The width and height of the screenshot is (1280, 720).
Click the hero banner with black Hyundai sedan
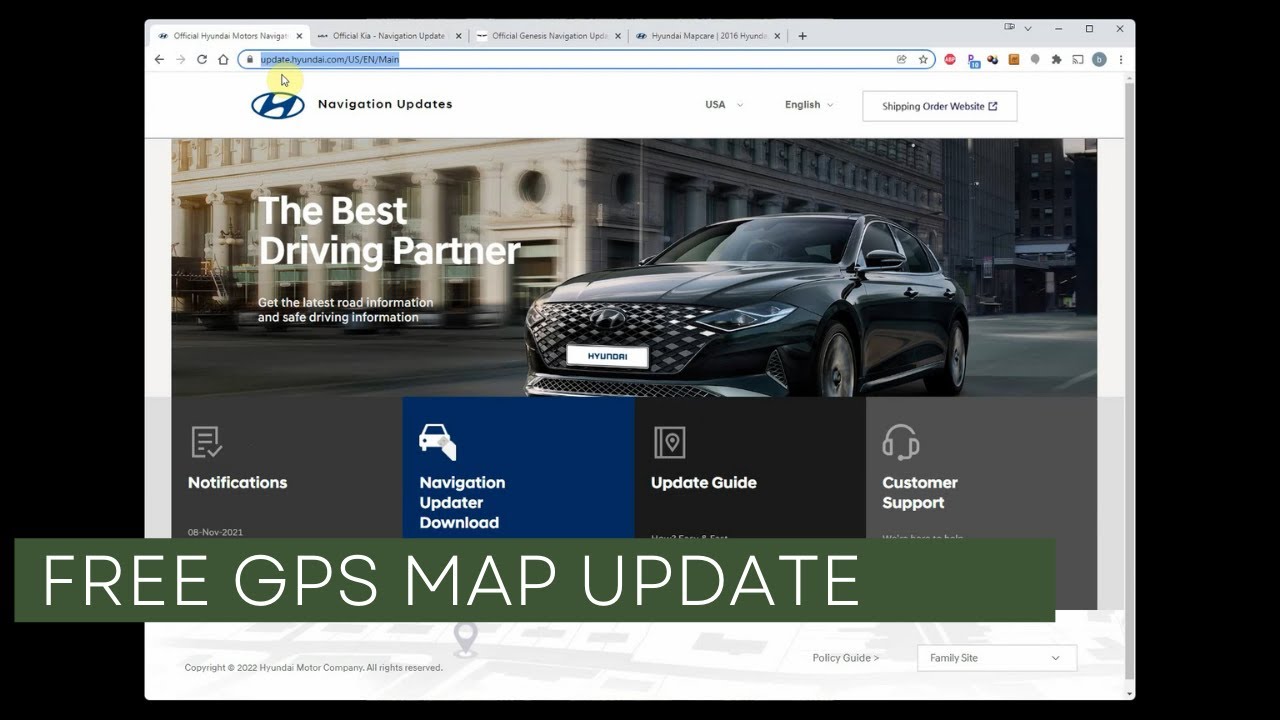pyautogui.click(x=634, y=268)
